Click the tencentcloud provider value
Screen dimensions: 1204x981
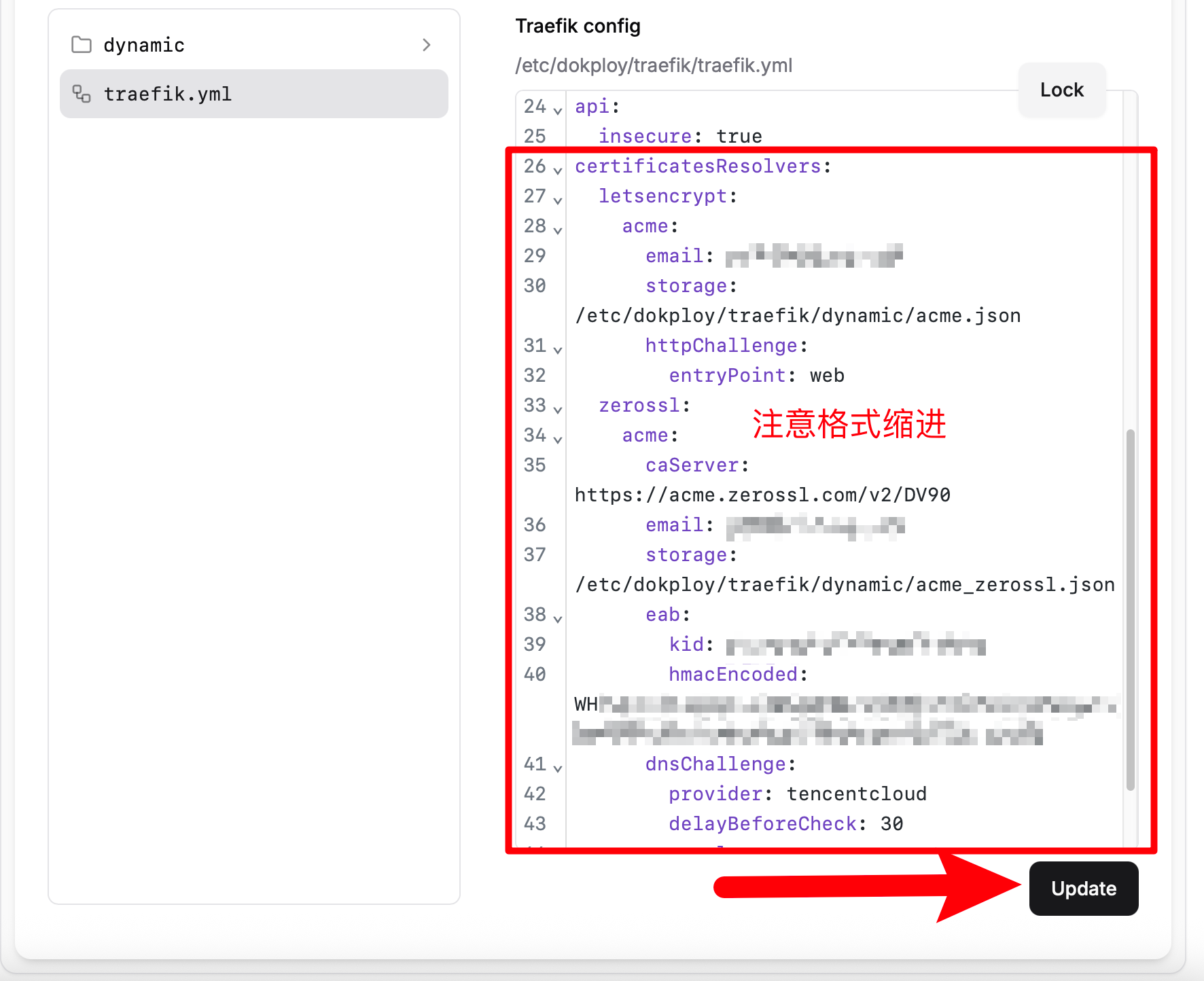[x=856, y=794]
